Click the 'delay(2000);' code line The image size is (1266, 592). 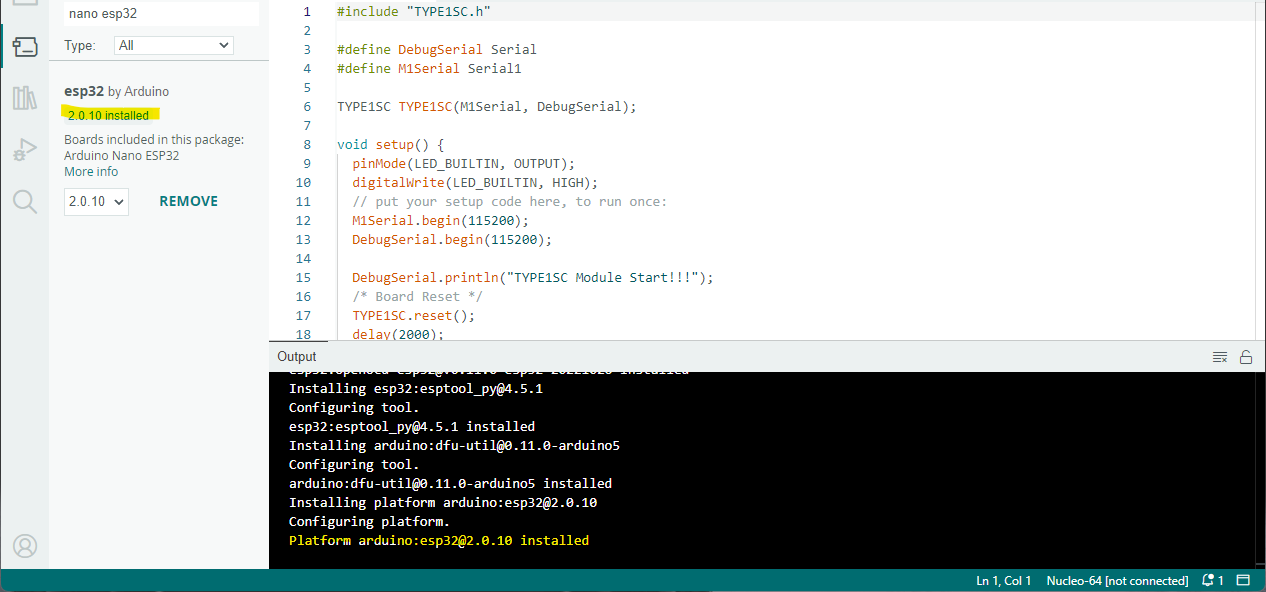pos(398,334)
